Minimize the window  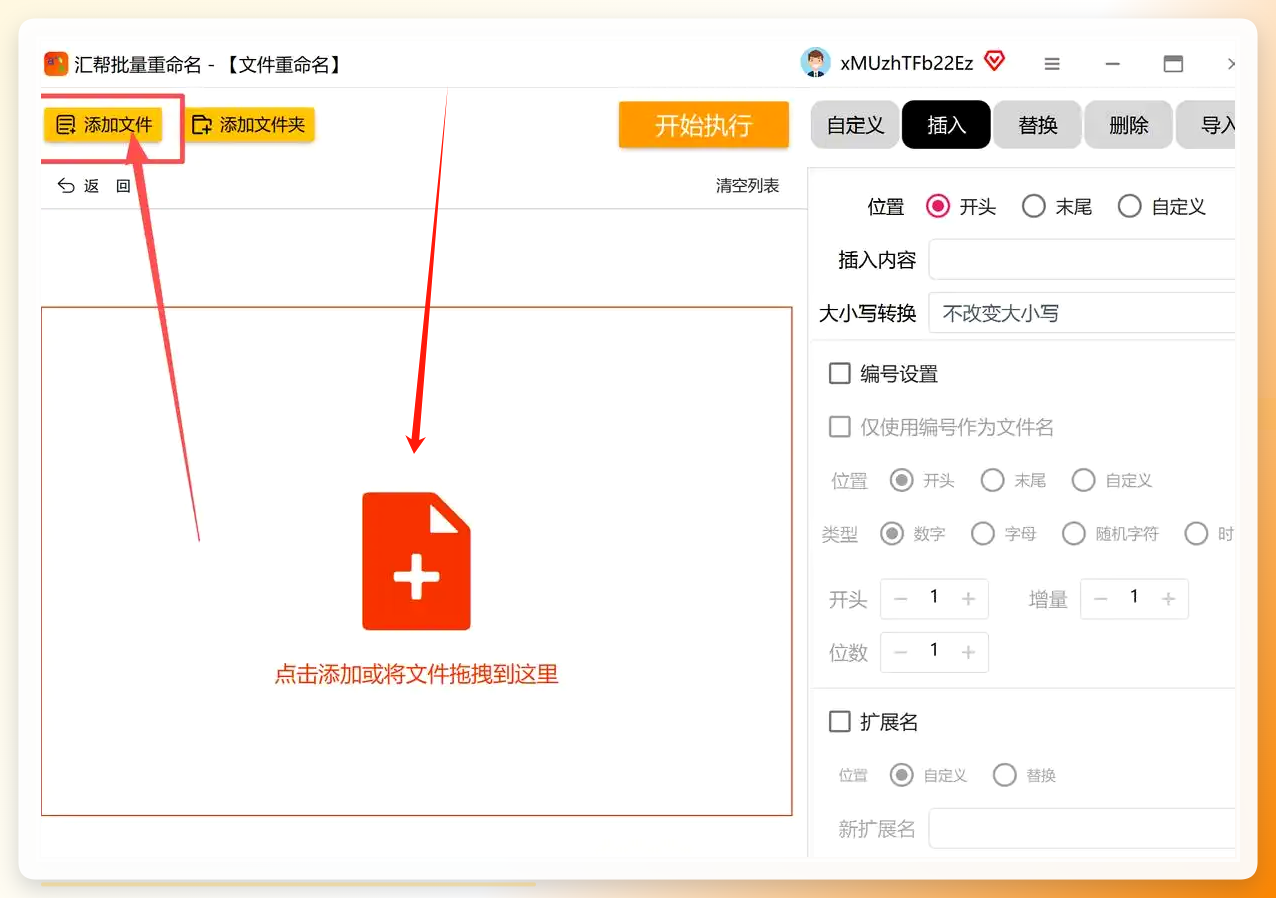(x=1112, y=64)
